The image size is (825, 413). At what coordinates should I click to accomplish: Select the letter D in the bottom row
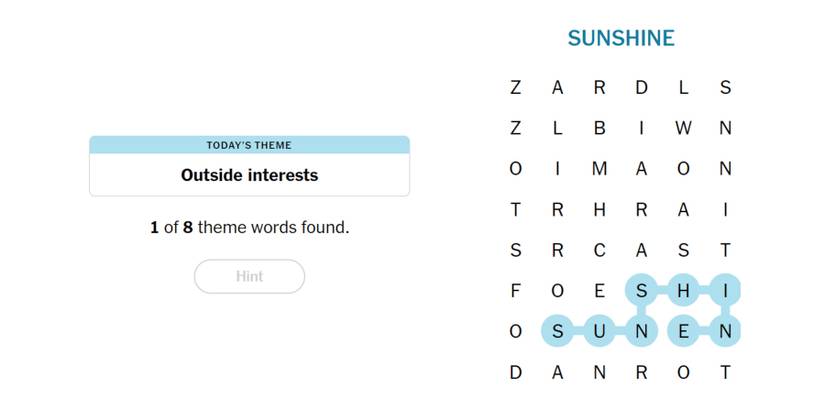click(x=515, y=372)
